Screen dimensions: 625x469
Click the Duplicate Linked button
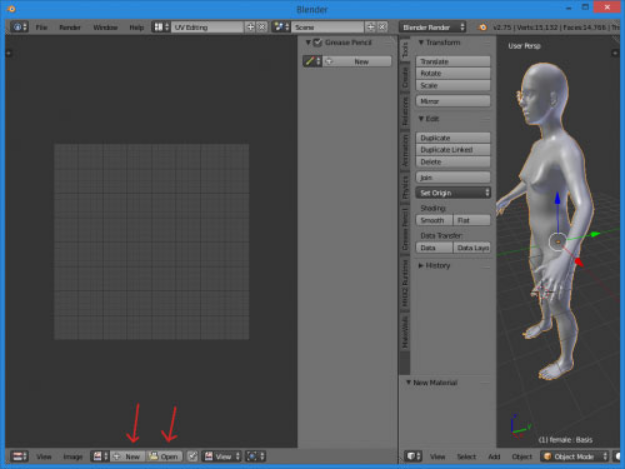[x=453, y=150]
